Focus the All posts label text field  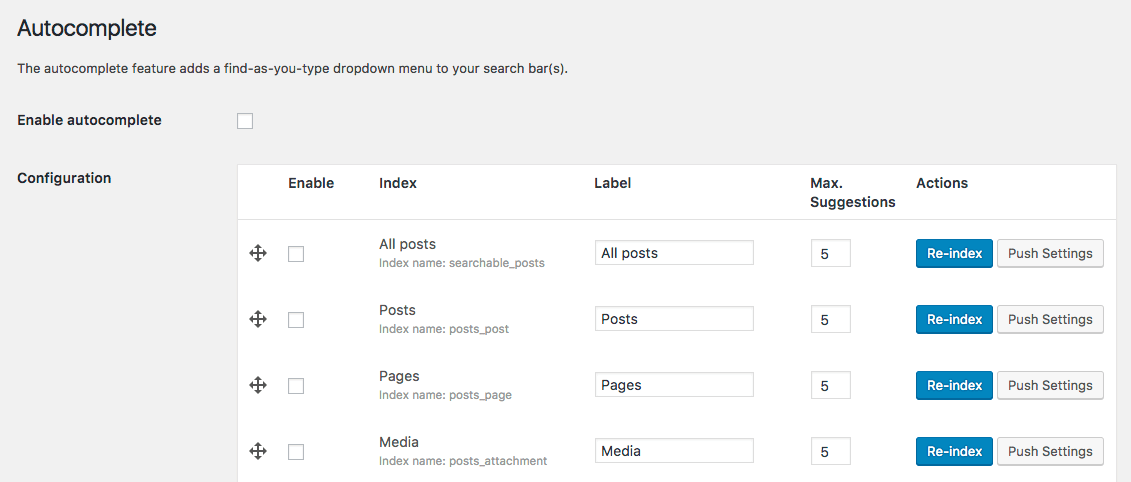coord(673,253)
